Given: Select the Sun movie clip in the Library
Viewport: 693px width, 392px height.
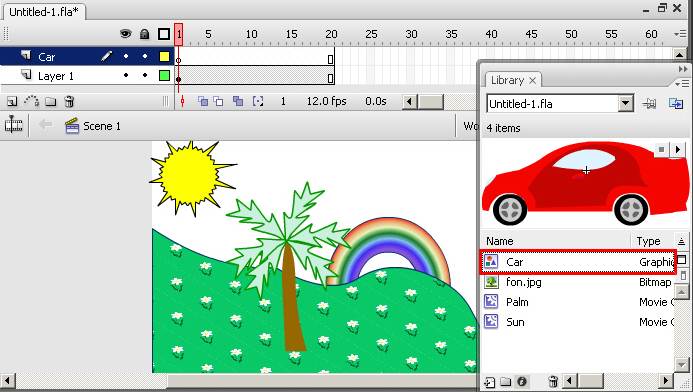Looking at the screenshot, I should click(578, 322).
